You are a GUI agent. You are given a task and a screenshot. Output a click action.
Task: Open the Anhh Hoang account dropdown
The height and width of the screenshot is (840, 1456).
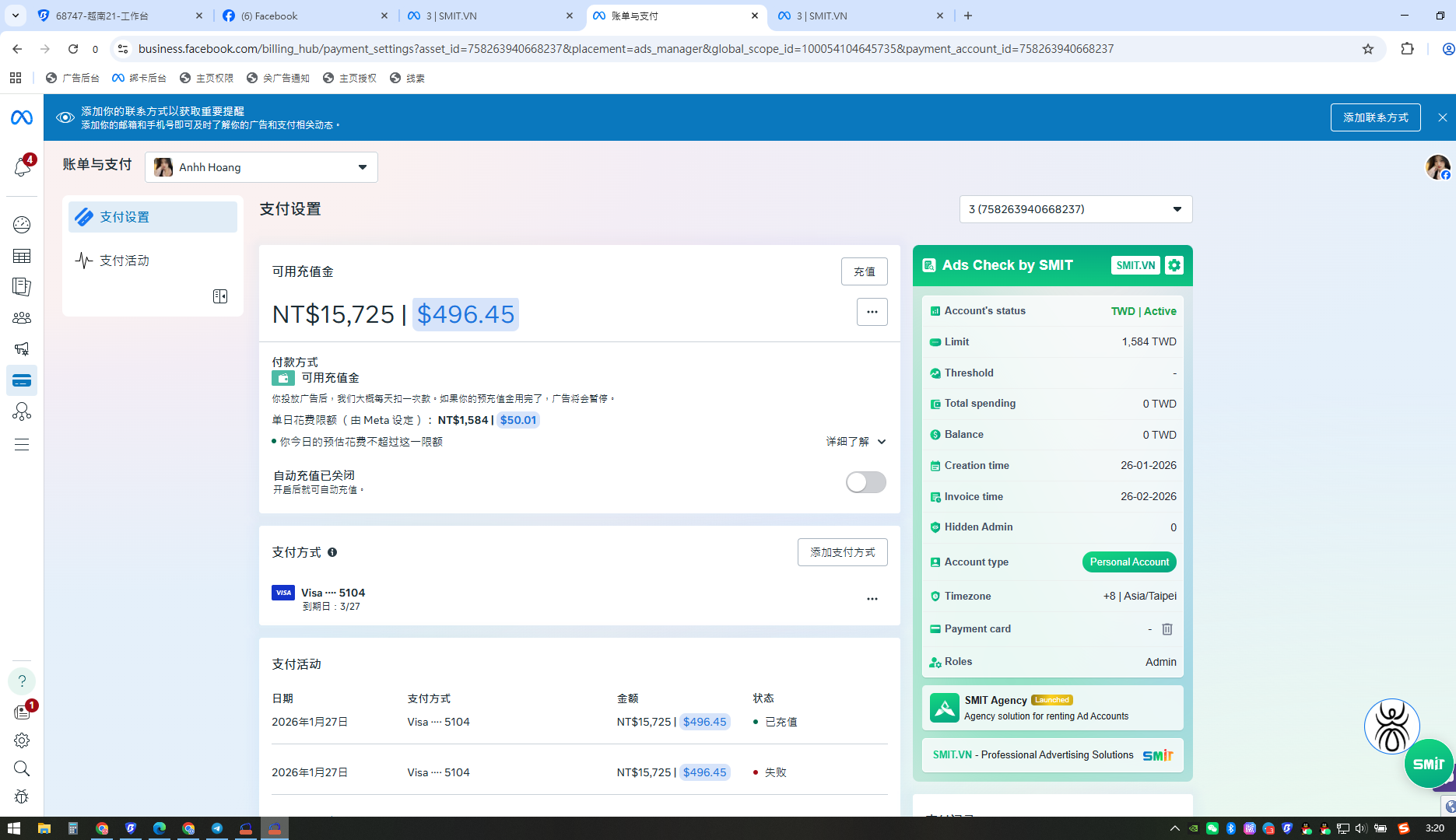coord(261,167)
